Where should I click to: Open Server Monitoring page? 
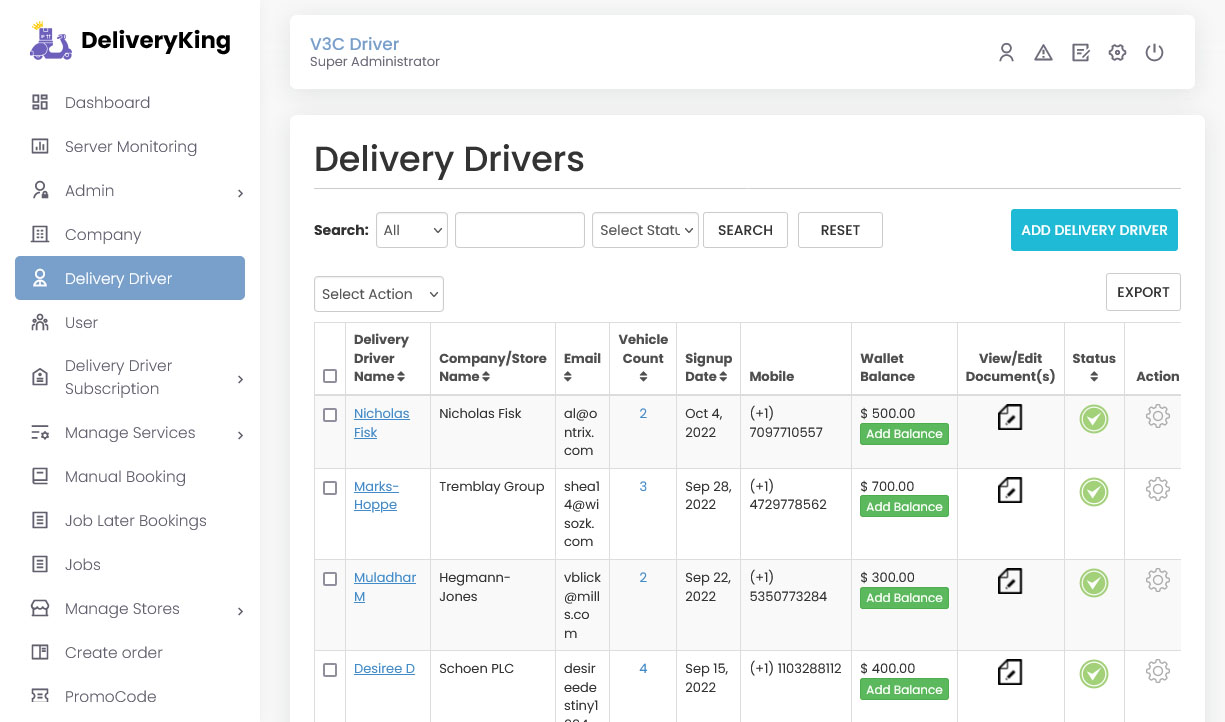point(130,146)
